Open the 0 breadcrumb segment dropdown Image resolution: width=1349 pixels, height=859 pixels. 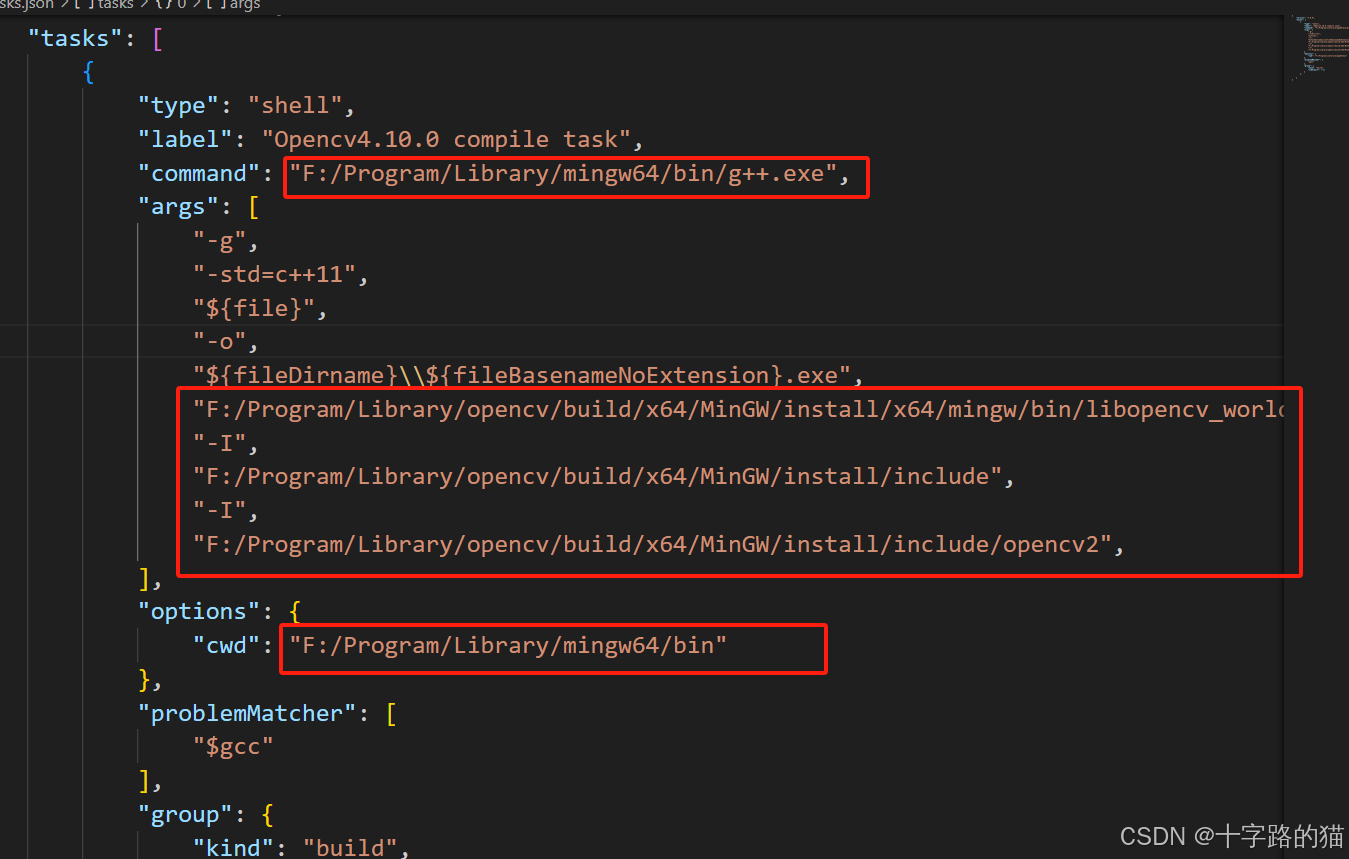pyautogui.click(x=180, y=5)
